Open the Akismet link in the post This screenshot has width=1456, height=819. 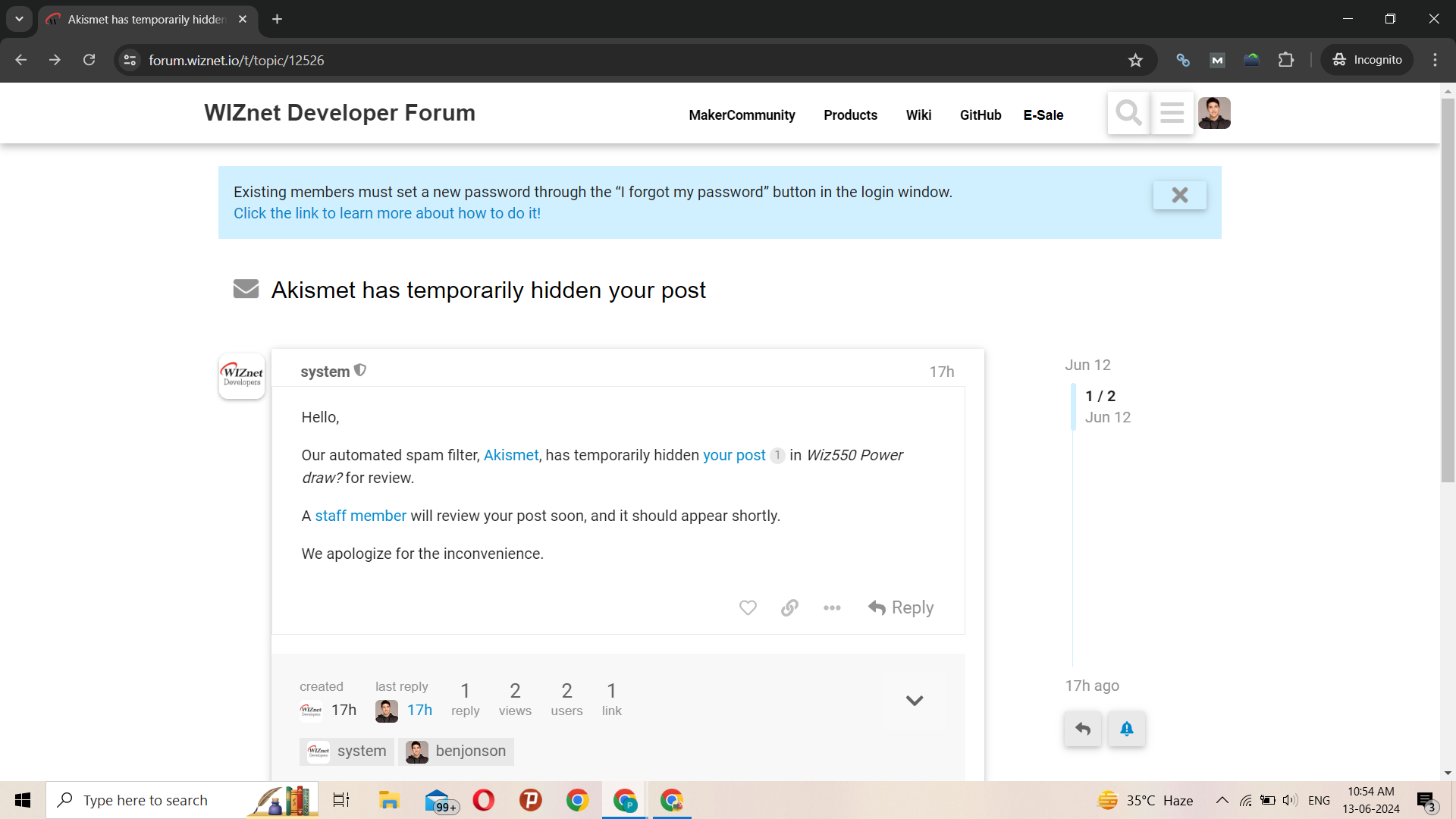tap(511, 455)
